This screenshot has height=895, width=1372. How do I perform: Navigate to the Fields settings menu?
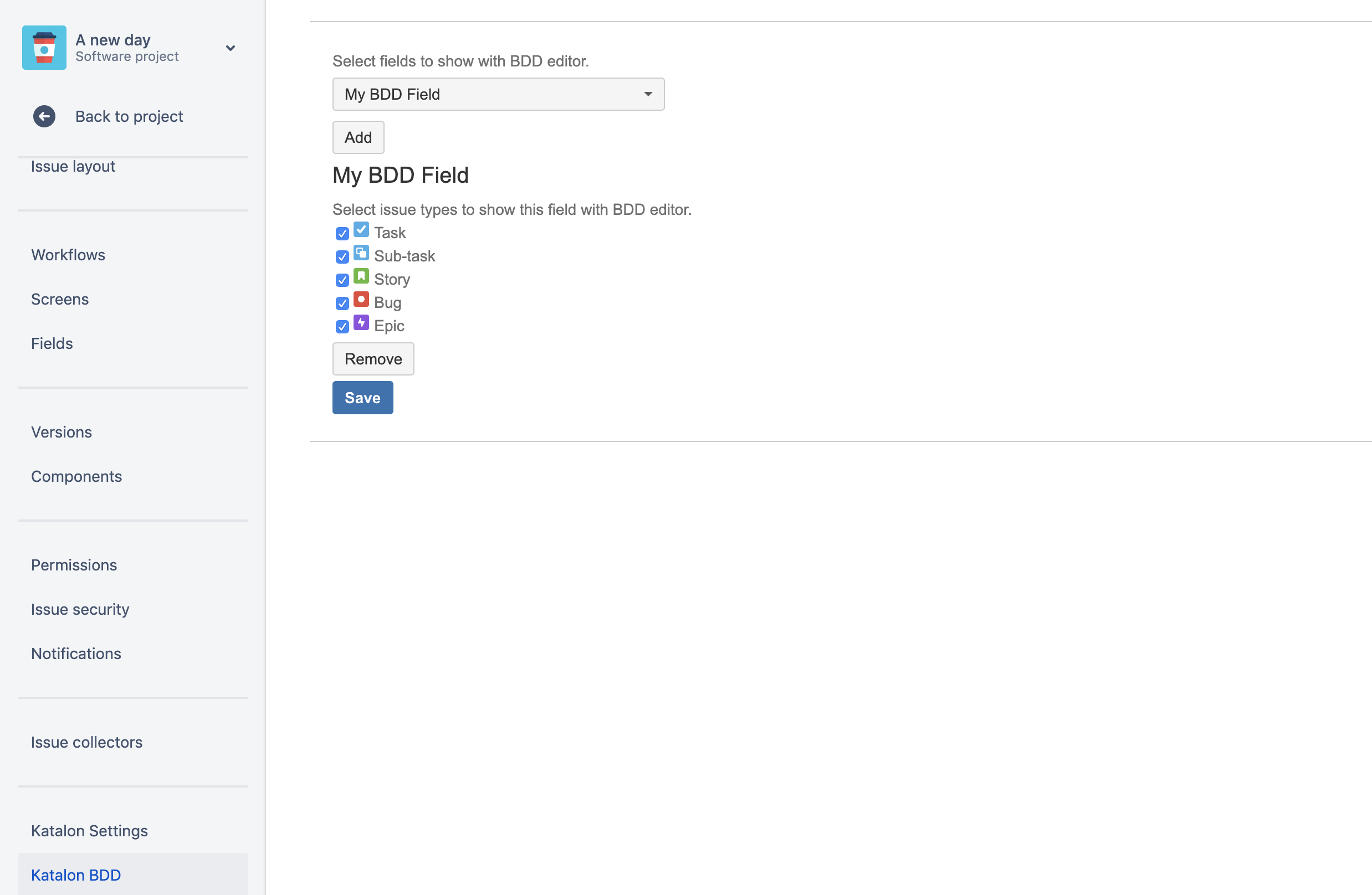tap(52, 343)
